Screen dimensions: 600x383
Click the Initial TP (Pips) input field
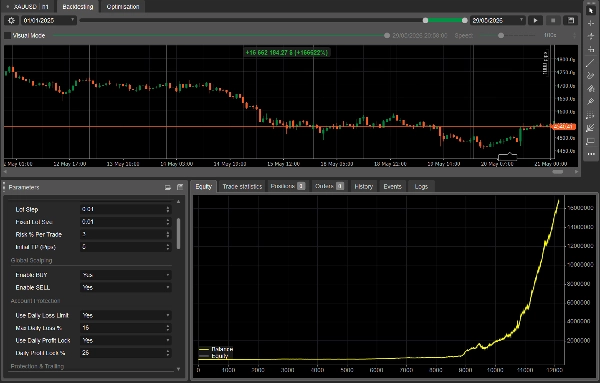click(122, 247)
